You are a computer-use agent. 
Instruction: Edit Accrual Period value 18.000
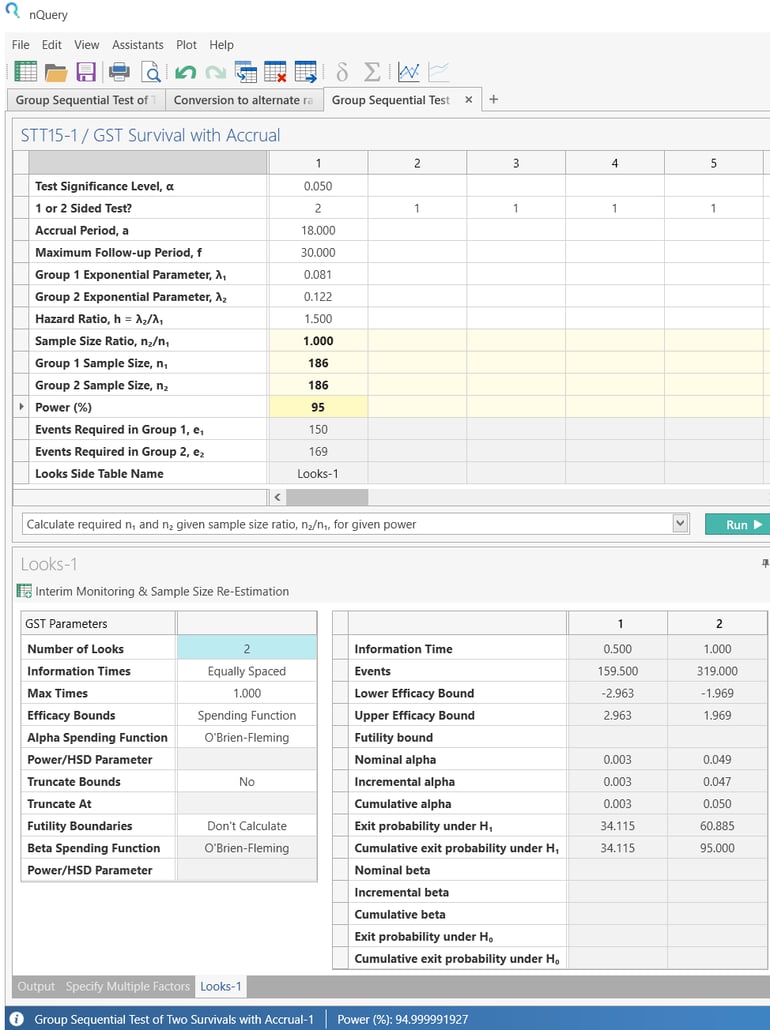(x=318, y=231)
